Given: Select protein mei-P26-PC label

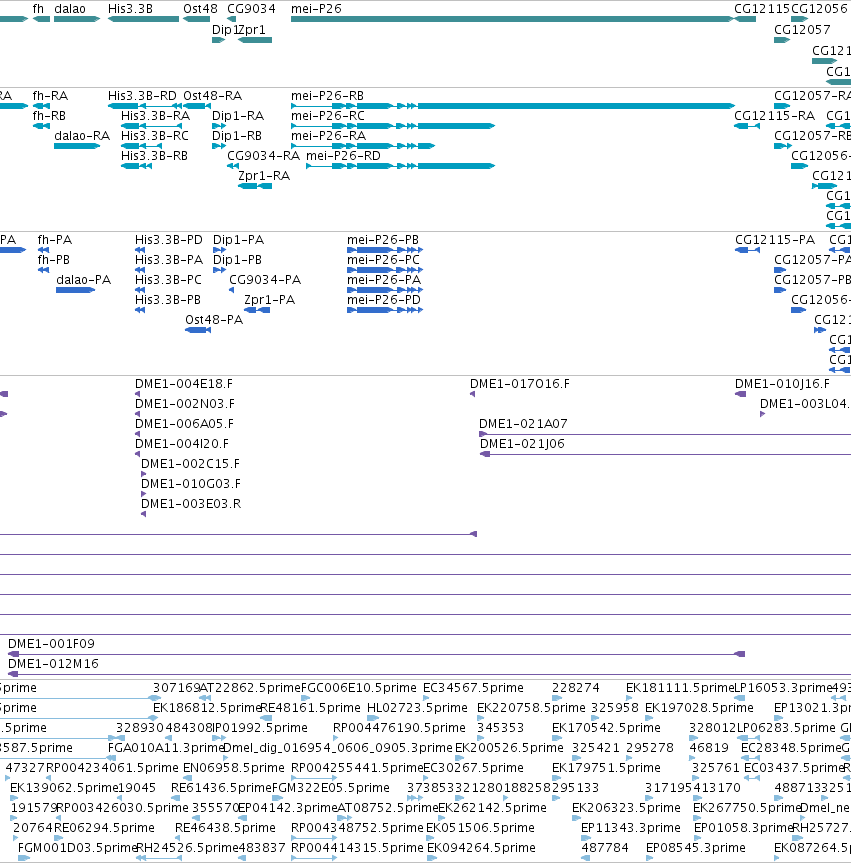Looking at the screenshot, I should [x=383, y=260].
